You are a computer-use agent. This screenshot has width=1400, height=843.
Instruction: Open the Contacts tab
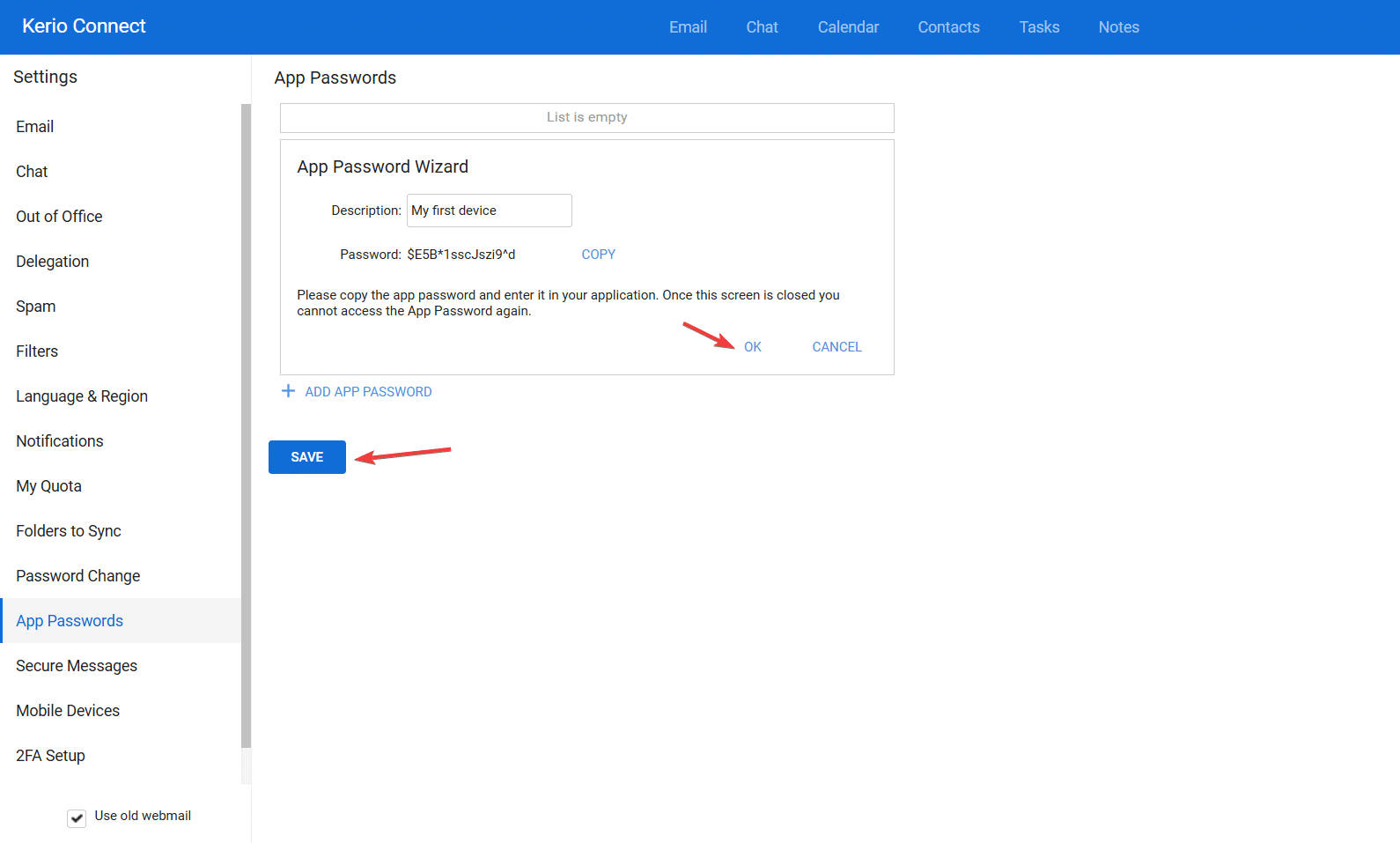tap(948, 27)
